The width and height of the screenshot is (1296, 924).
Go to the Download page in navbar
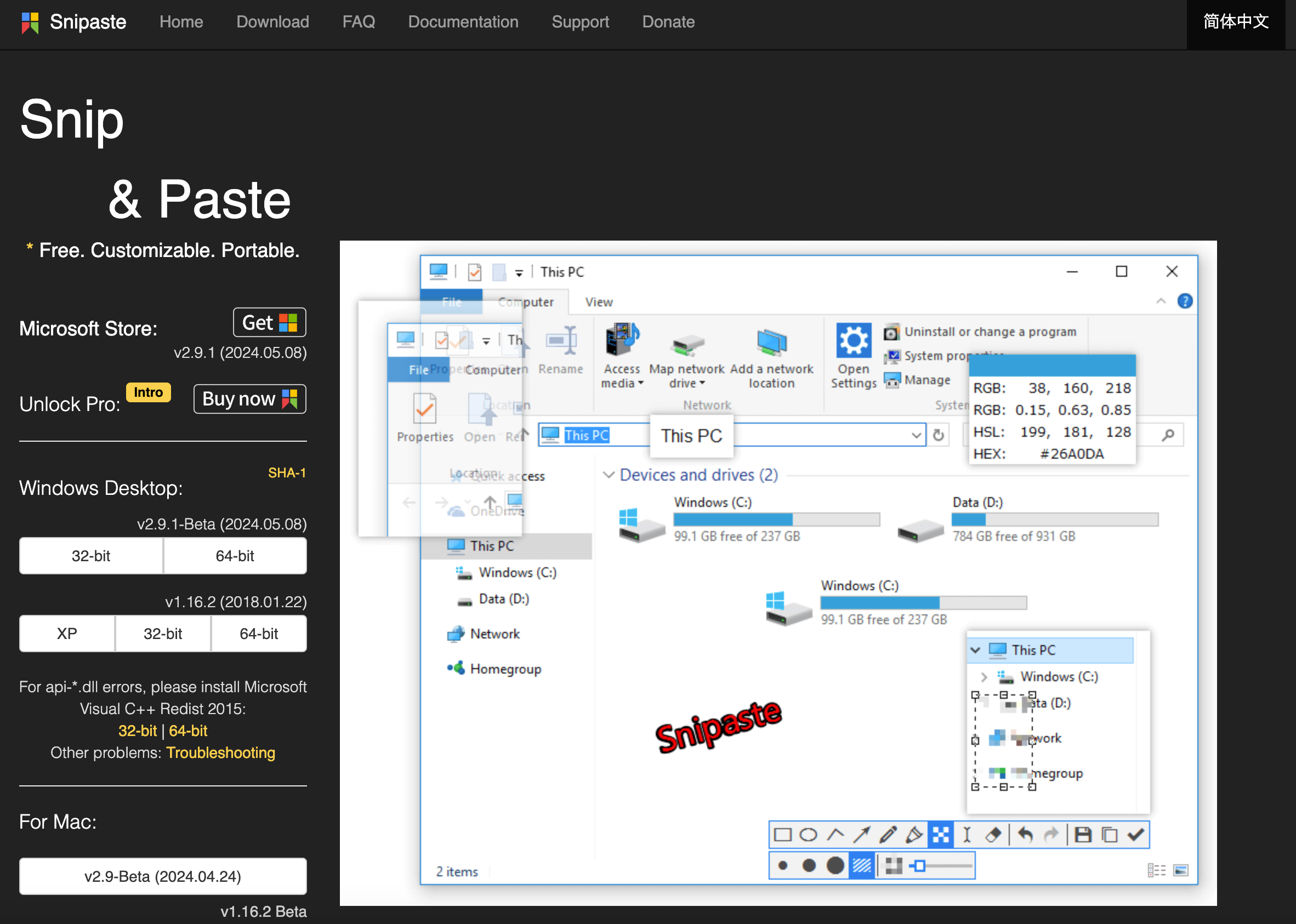click(272, 21)
